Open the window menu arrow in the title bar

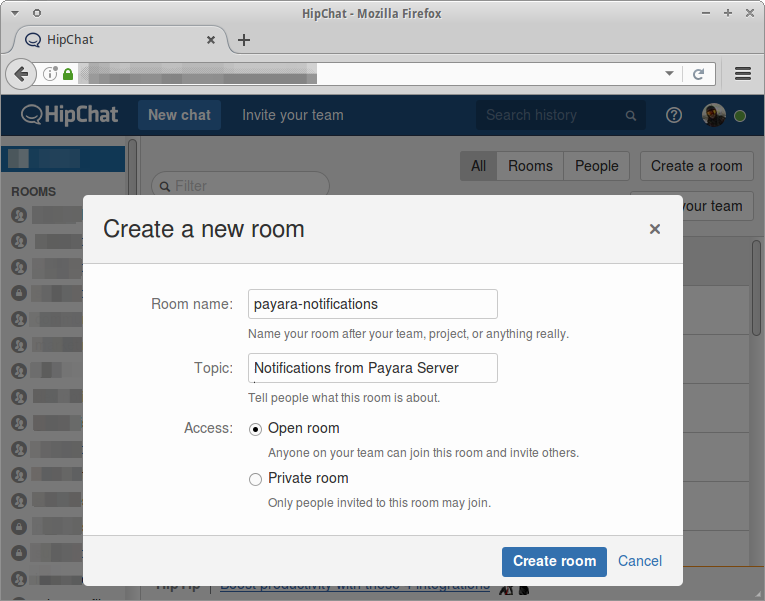(15, 13)
